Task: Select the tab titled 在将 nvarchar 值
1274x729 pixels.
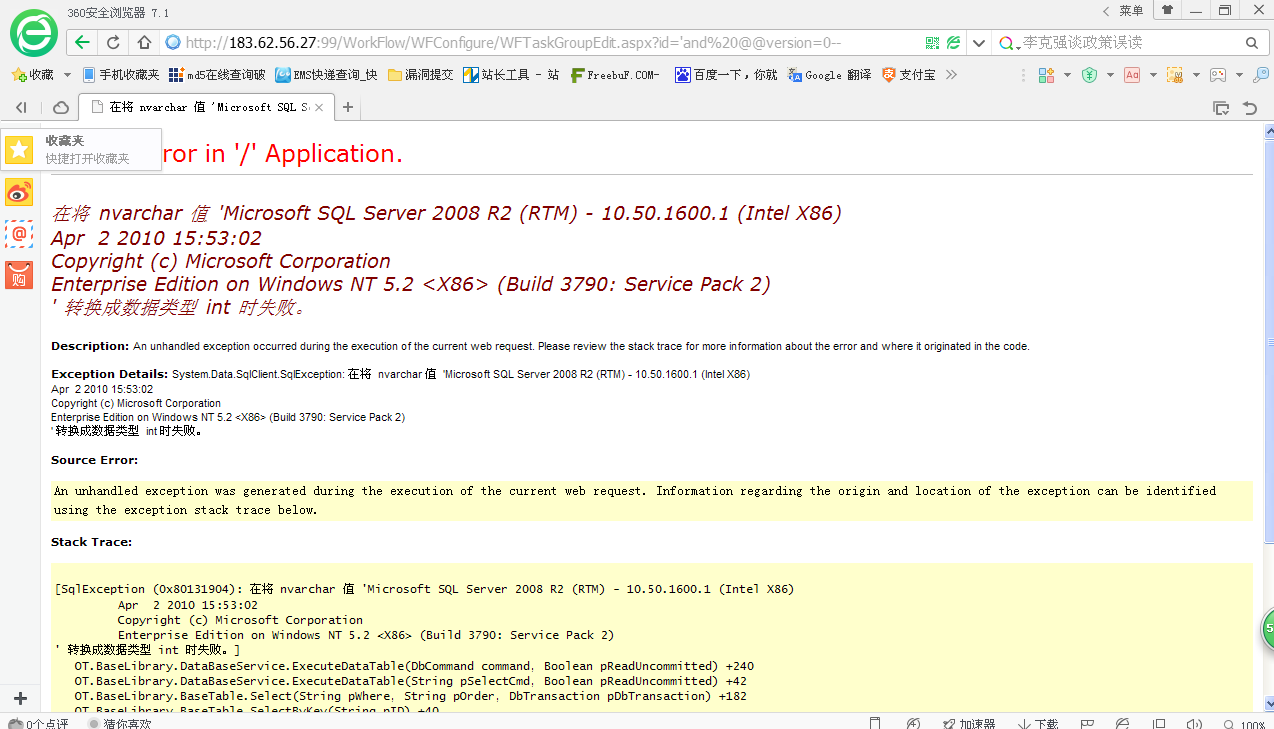Action: (205, 107)
